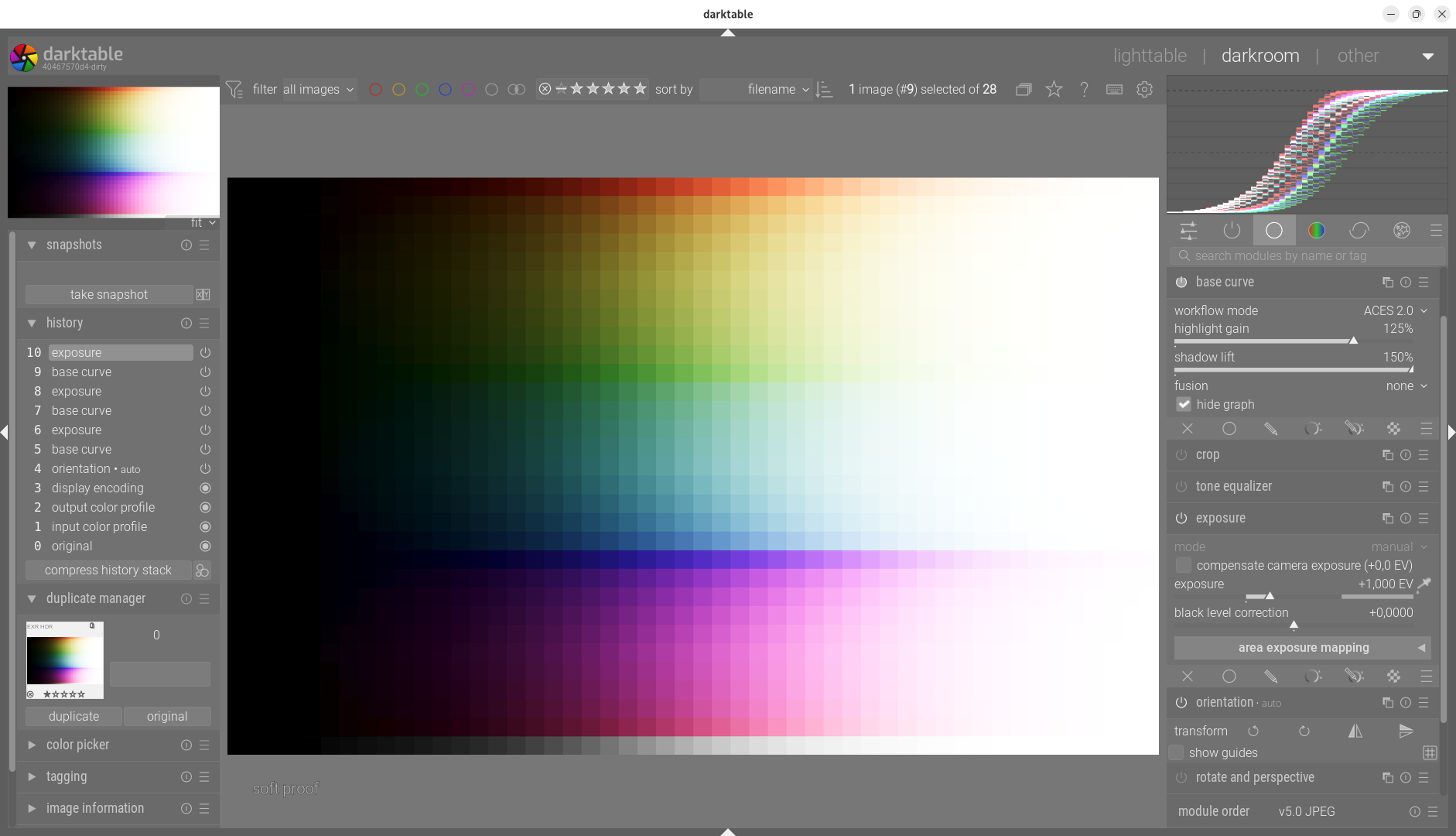1456x836 pixels.
Task: Switch to the lighttable view
Action: (1149, 56)
